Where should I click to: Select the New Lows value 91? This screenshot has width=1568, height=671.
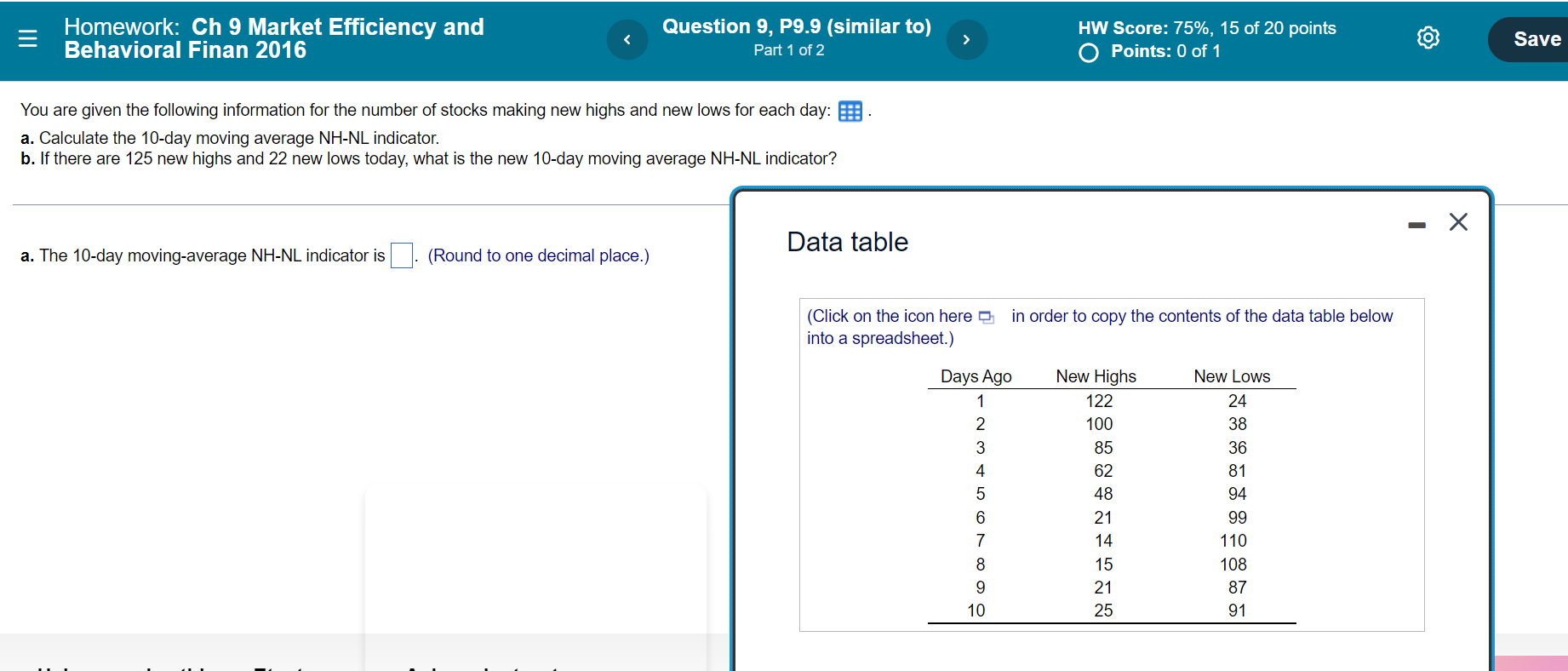coord(1237,611)
